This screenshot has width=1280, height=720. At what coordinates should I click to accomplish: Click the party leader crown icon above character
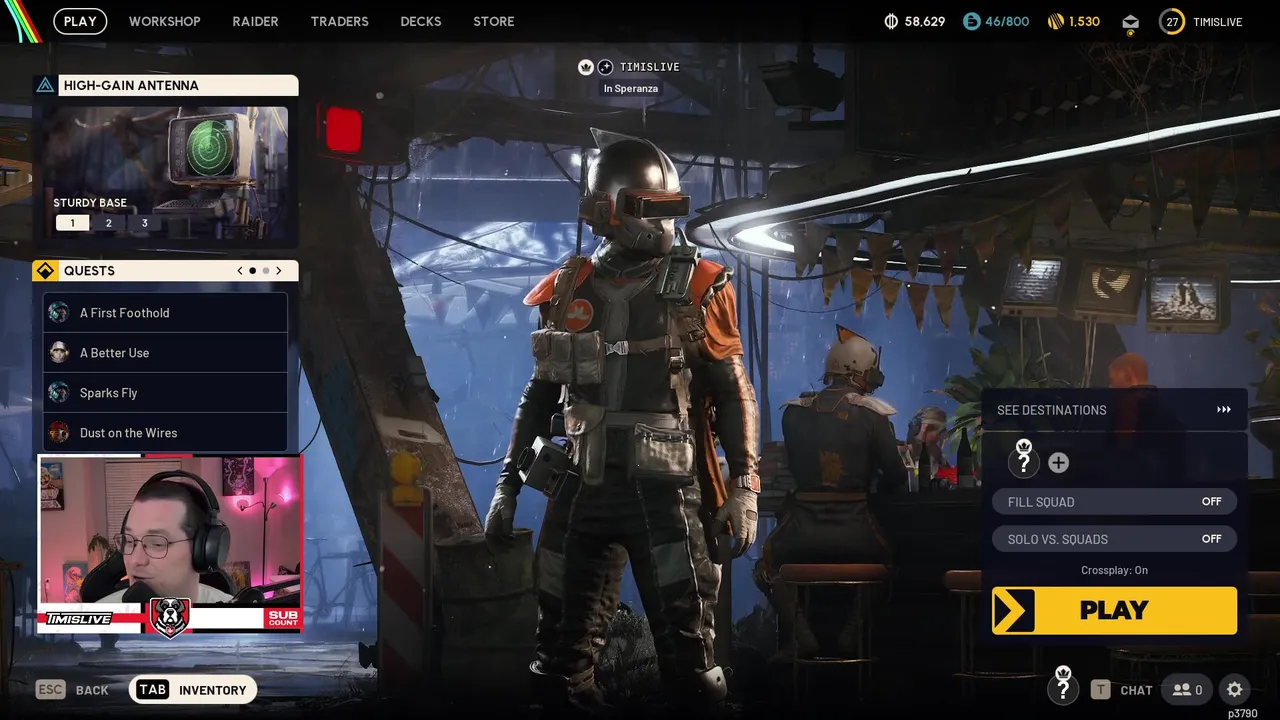[x=586, y=67]
